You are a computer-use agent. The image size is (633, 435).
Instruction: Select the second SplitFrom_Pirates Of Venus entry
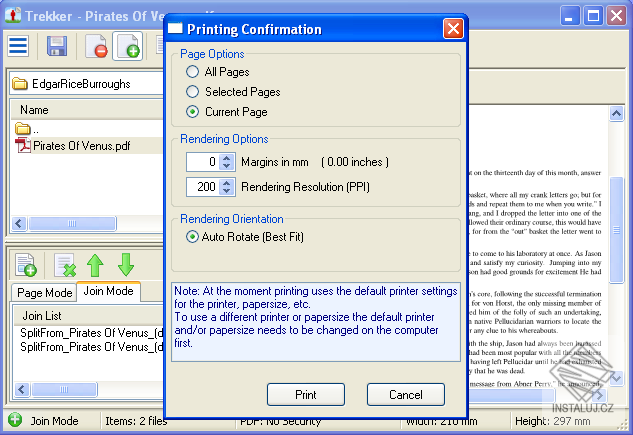coord(92,347)
